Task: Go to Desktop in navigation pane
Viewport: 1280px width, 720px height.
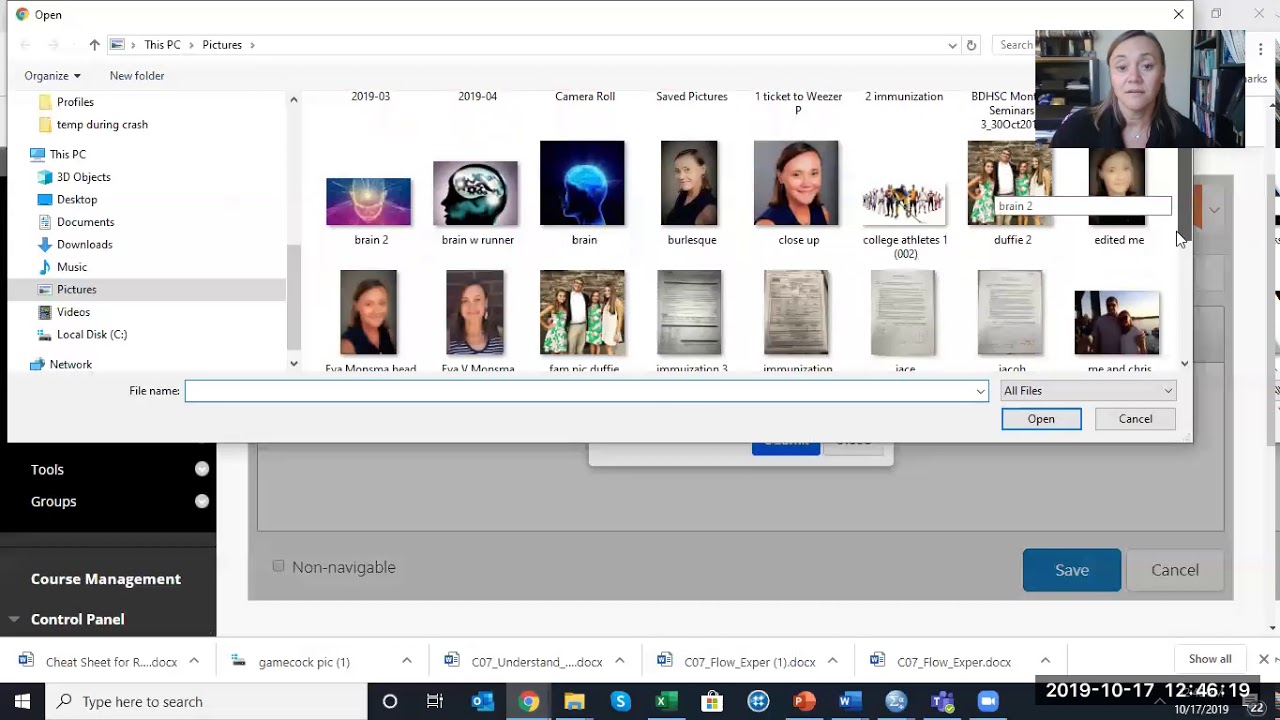Action: pyautogui.click(x=77, y=199)
